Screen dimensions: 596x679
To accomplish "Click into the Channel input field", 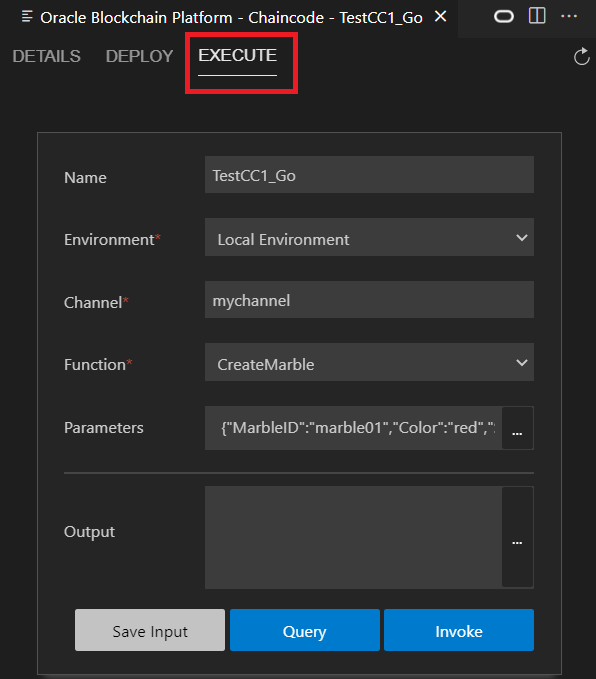I will [369, 300].
